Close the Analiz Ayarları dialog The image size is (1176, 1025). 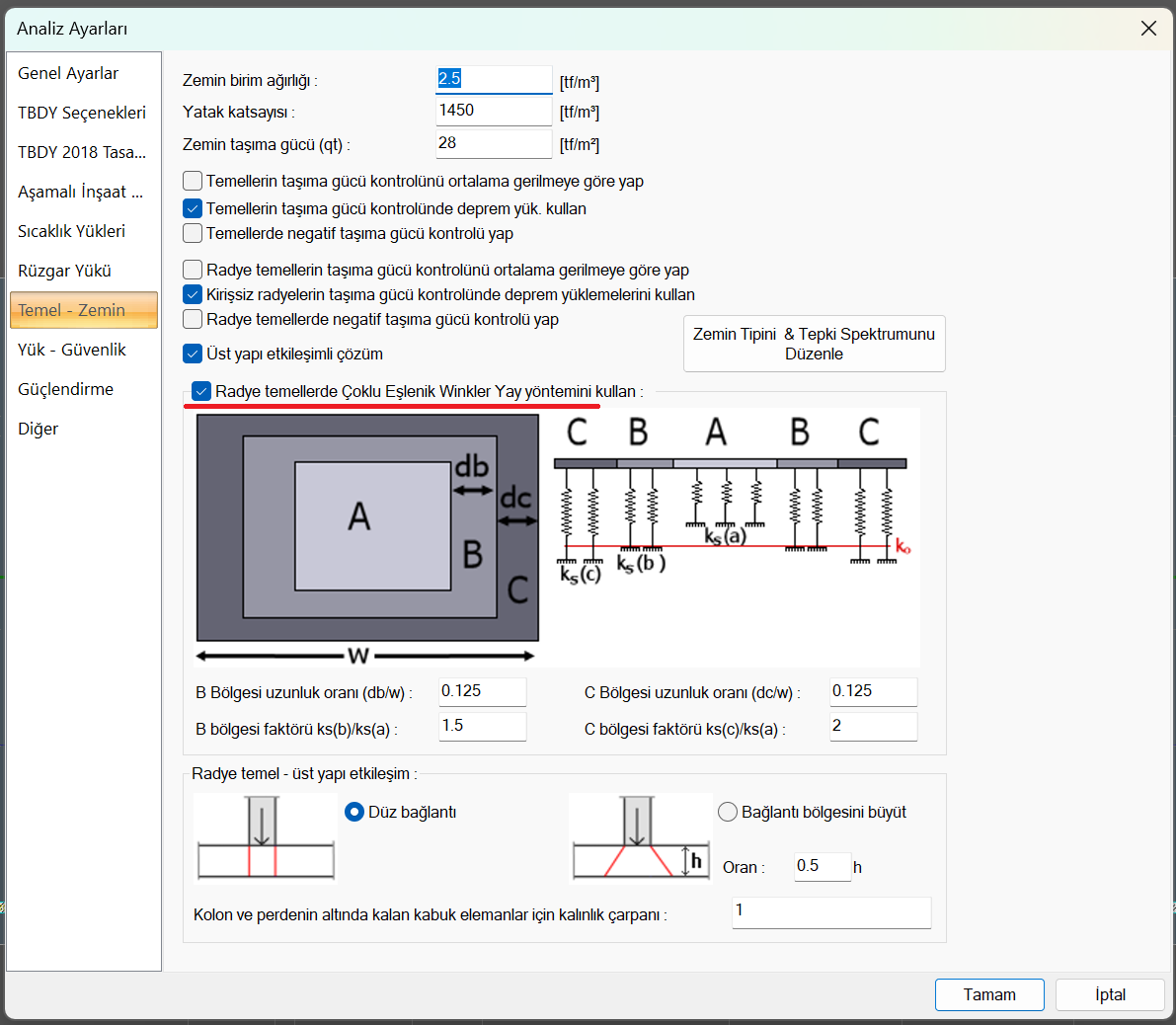click(1148, 29)
